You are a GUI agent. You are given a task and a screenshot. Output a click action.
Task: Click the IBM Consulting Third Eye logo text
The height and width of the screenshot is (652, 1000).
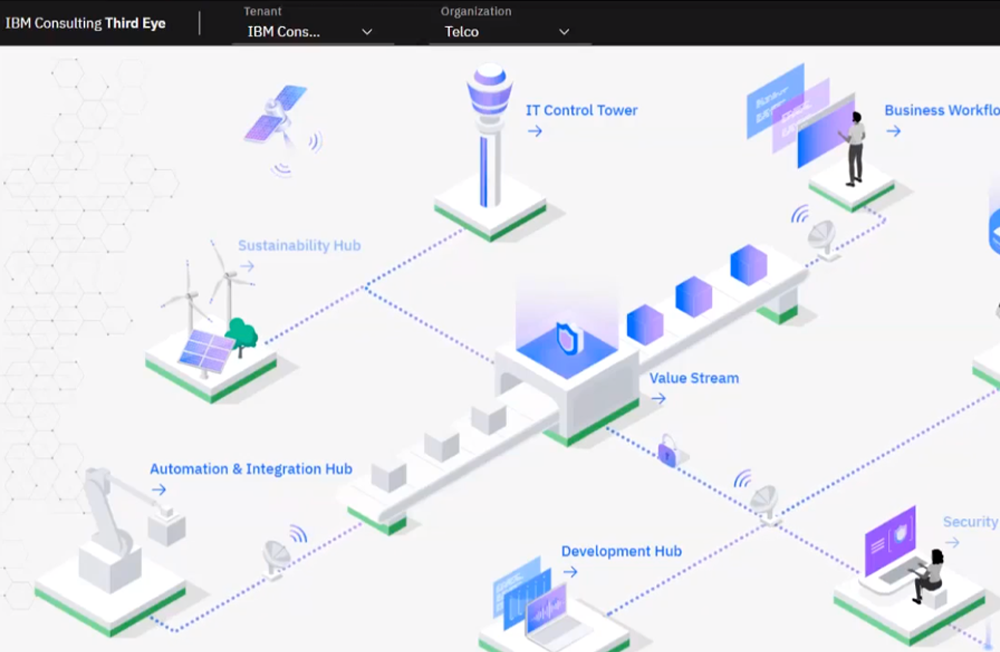(x=85, y=24)
